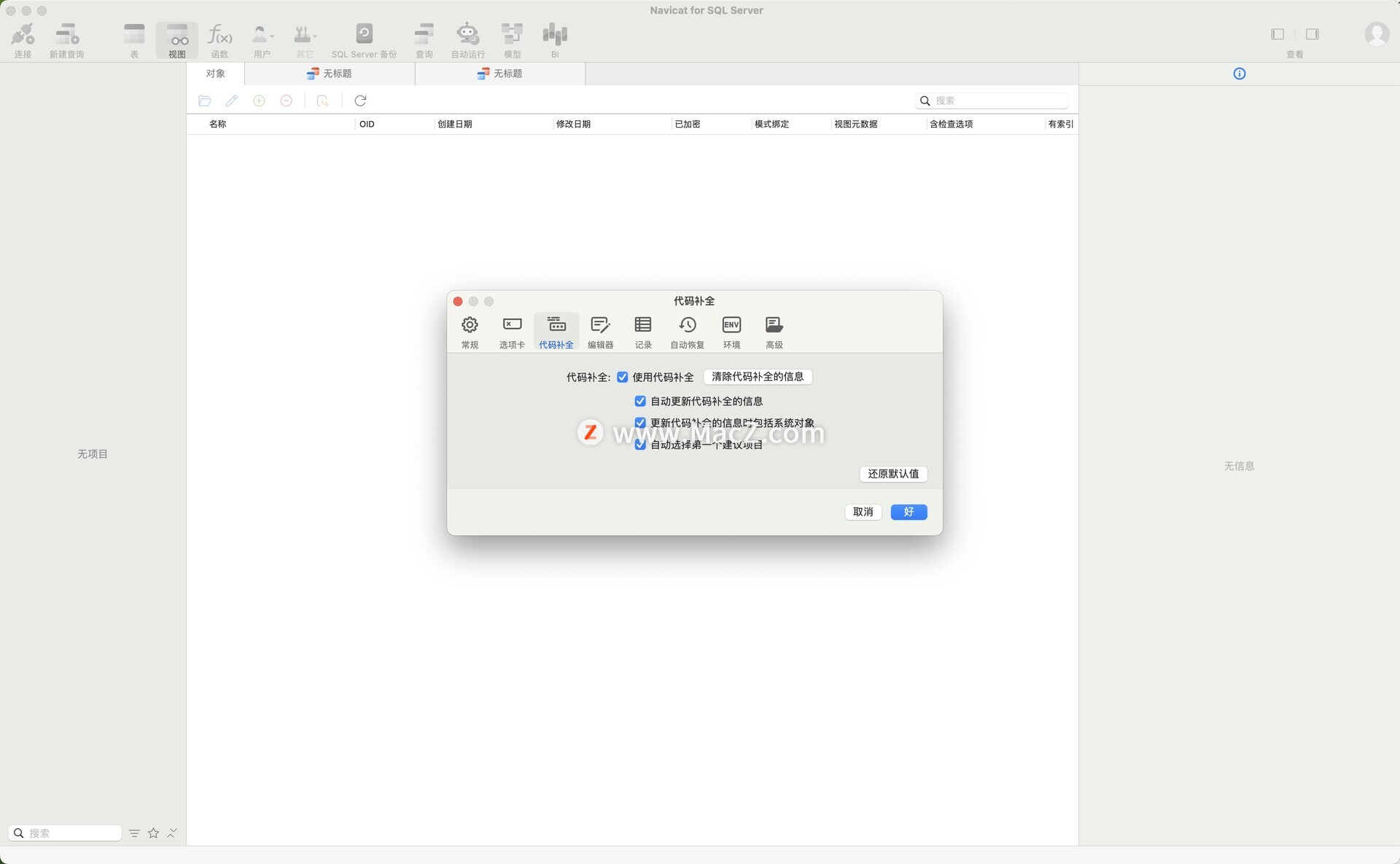Image resolution: width=1400 pixels, height=864 pixels.
Task: Click the Design View pencil icon
Action: (x=232, y=101)
